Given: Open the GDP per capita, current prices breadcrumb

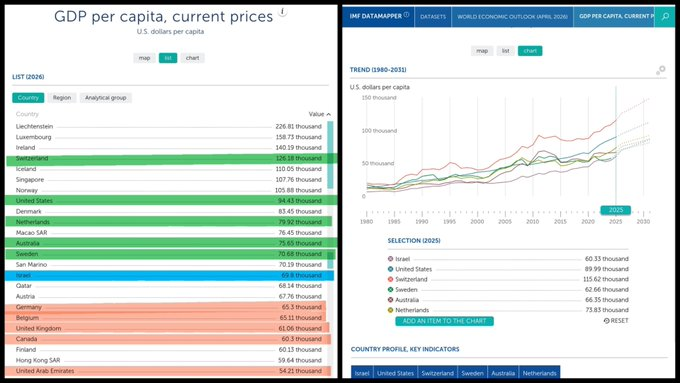Looking at the screenshot, I should tap(614, 16).
